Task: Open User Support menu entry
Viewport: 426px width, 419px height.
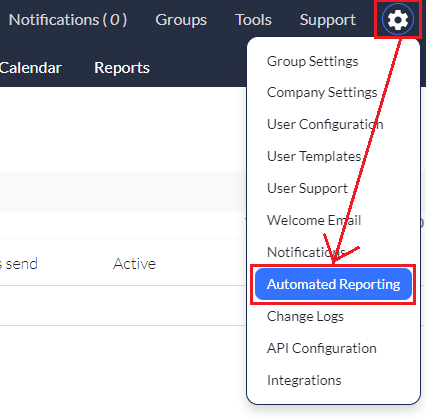Action: (307, 188)
